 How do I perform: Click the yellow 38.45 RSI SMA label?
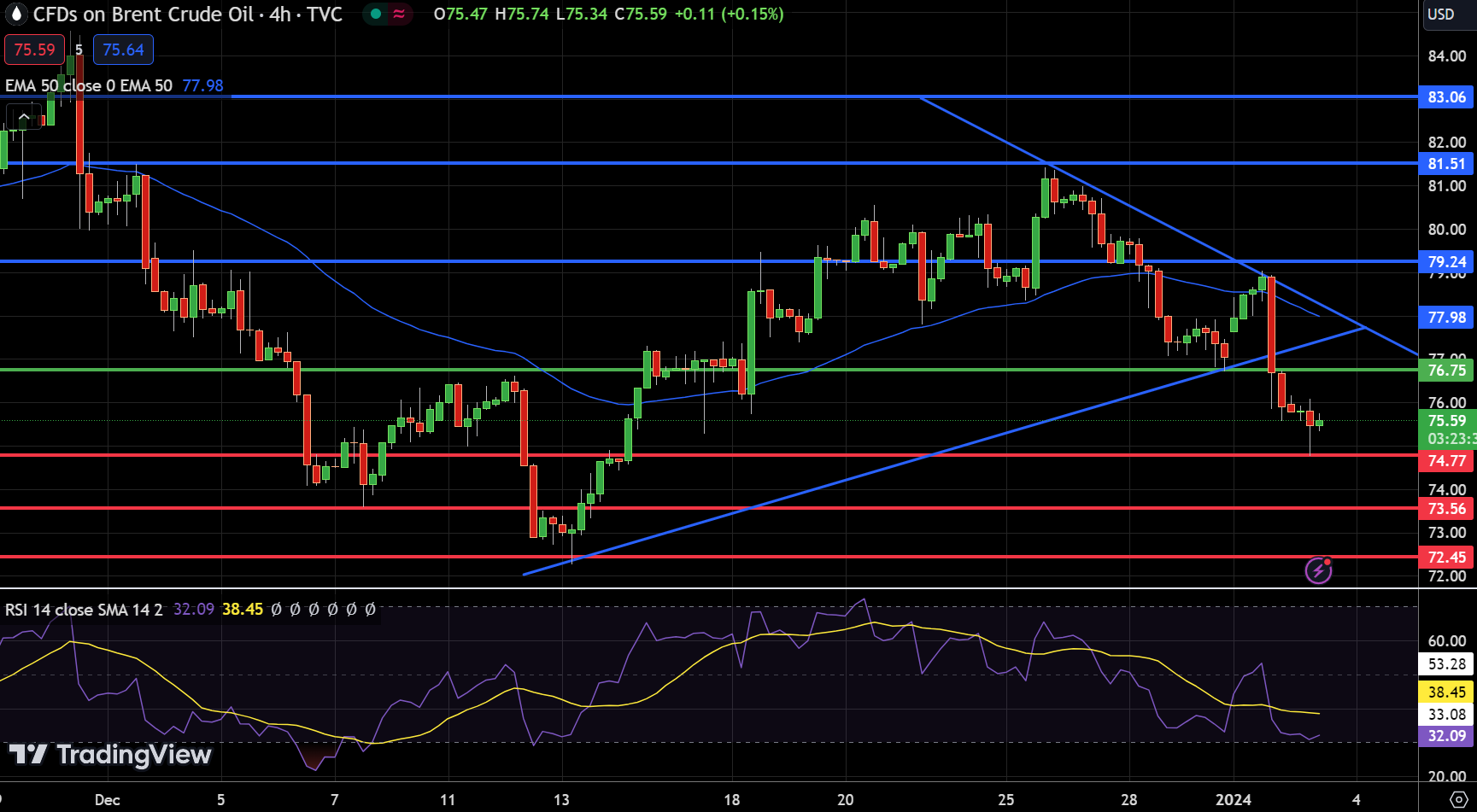pyautogui.click(x=1446, y=692)
